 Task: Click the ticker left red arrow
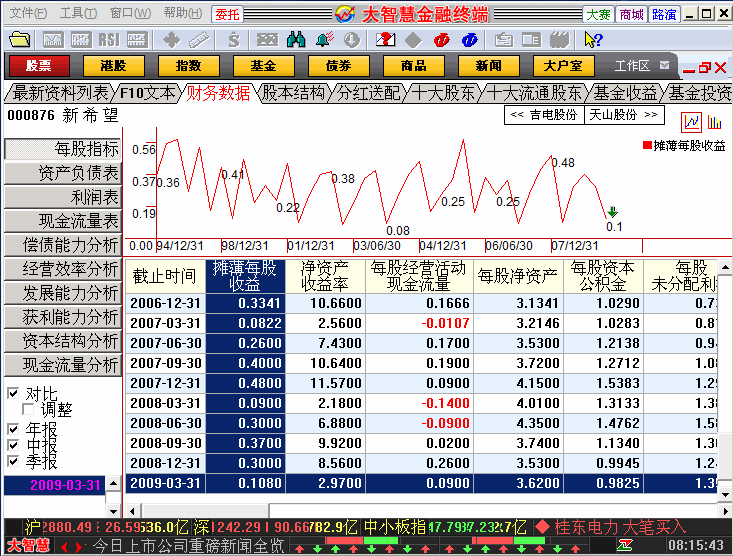[65, 546]
